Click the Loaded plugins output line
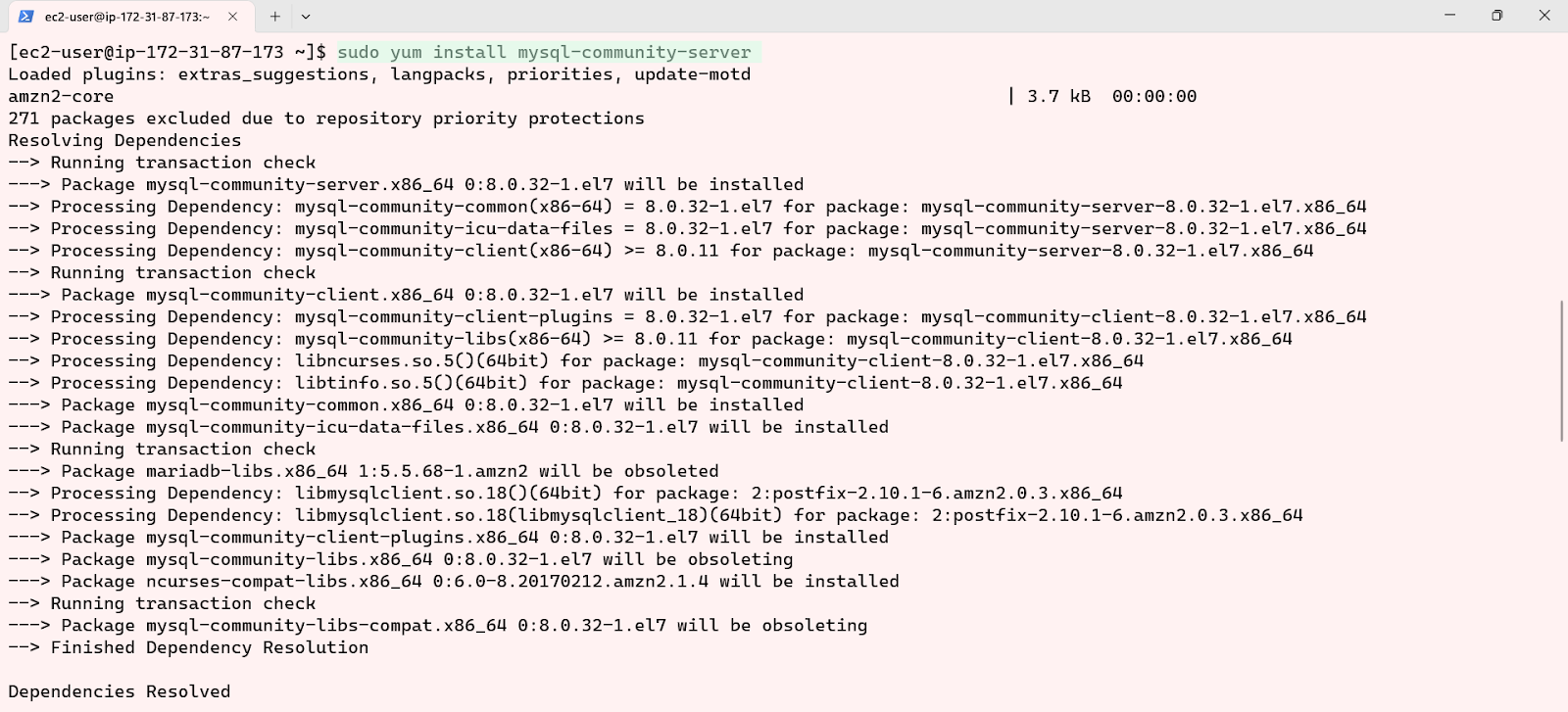This screenshot has height=712, width=1568. (379, 74)
